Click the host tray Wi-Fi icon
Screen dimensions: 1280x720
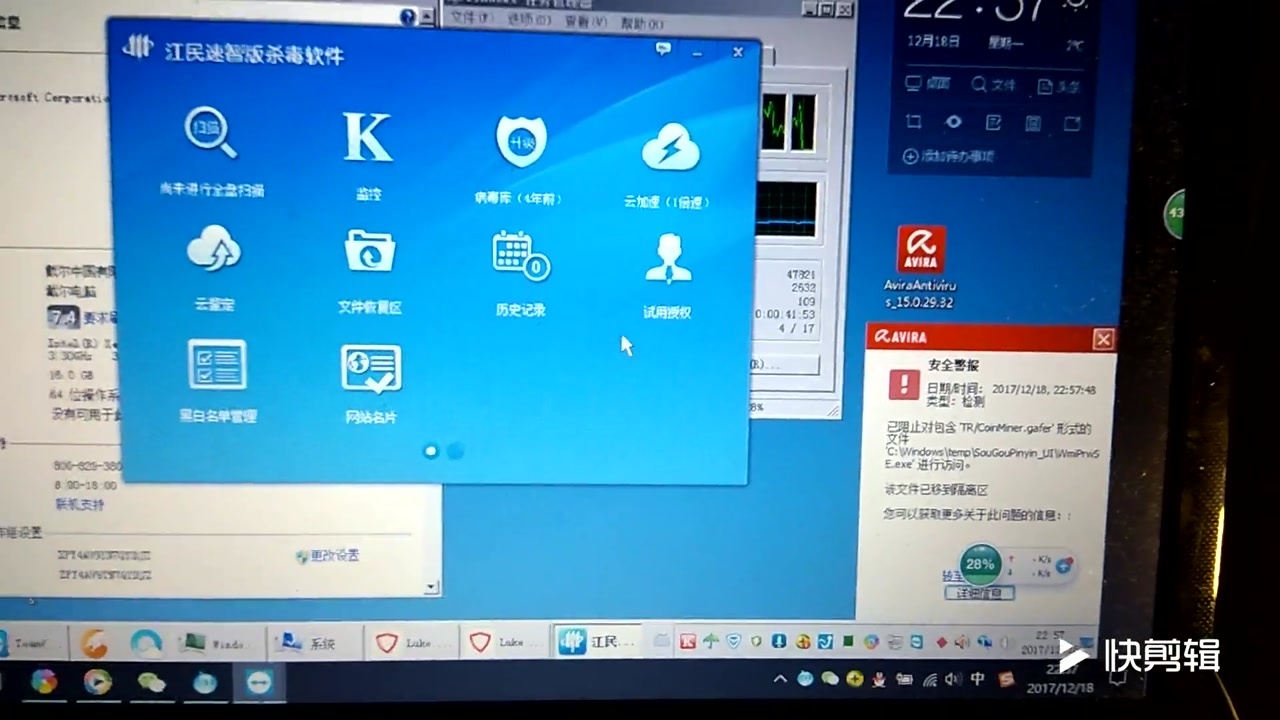click(929, 680)
